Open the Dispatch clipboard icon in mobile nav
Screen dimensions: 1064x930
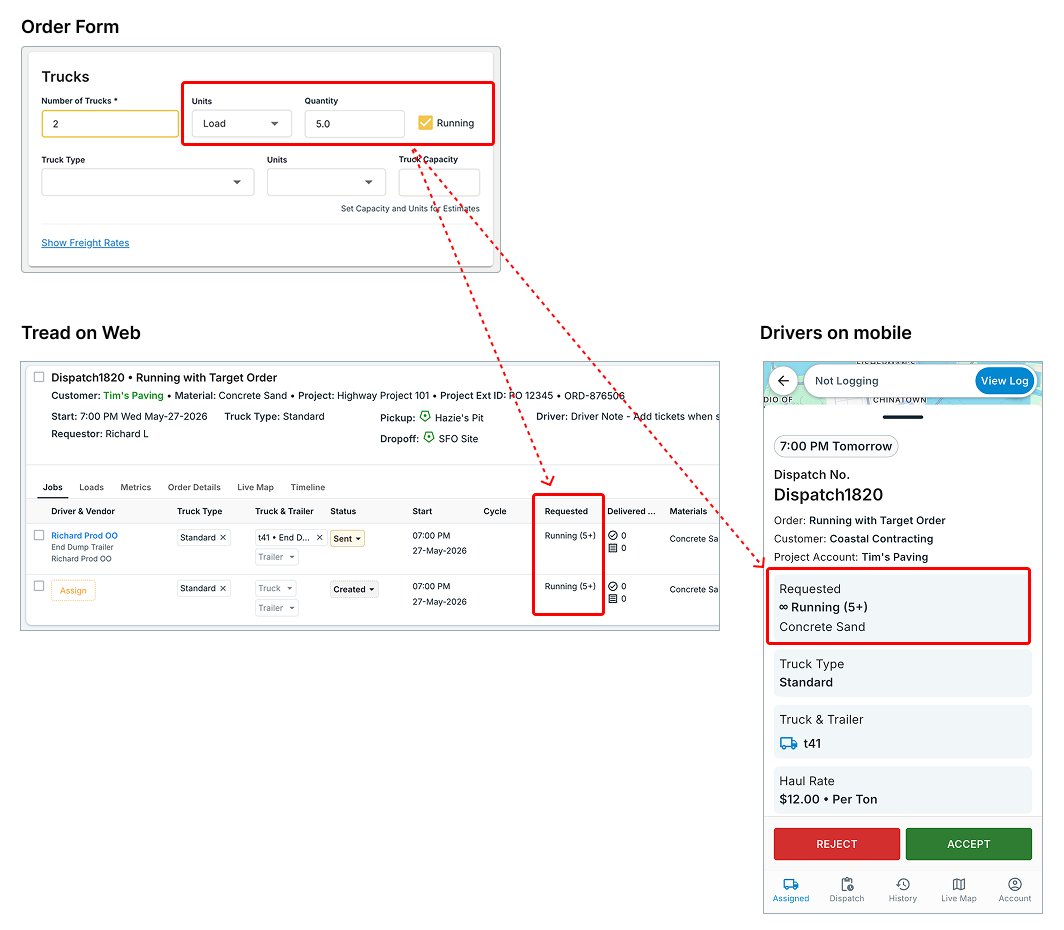(847, 884)
